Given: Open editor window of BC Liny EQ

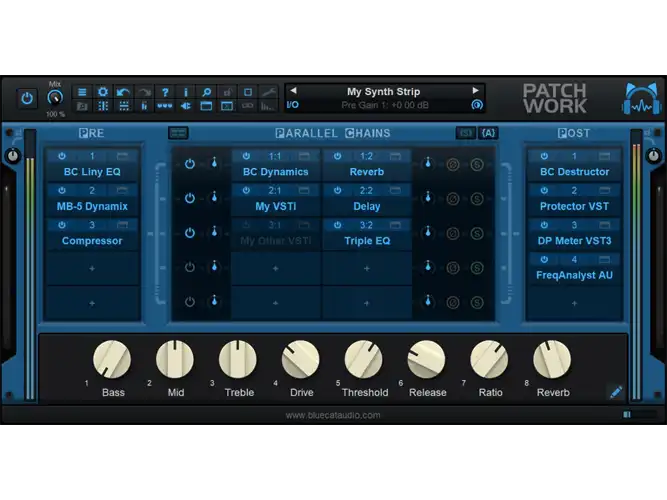Looking at the screenshot, I should click(122, 156).
